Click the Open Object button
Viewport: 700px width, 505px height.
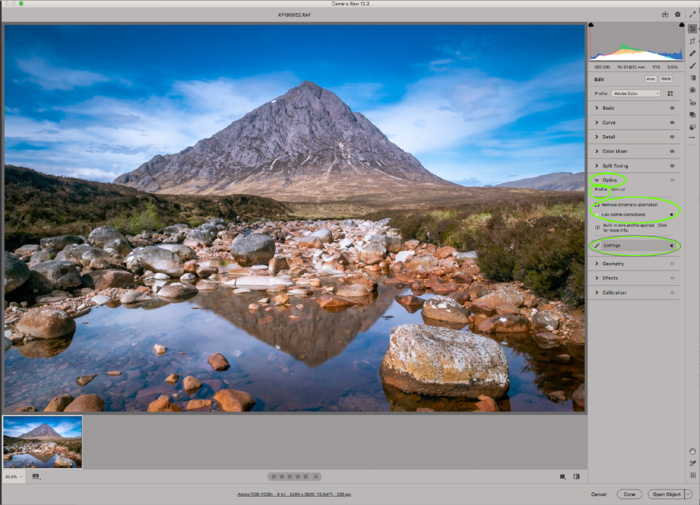[x=666, y=494]
